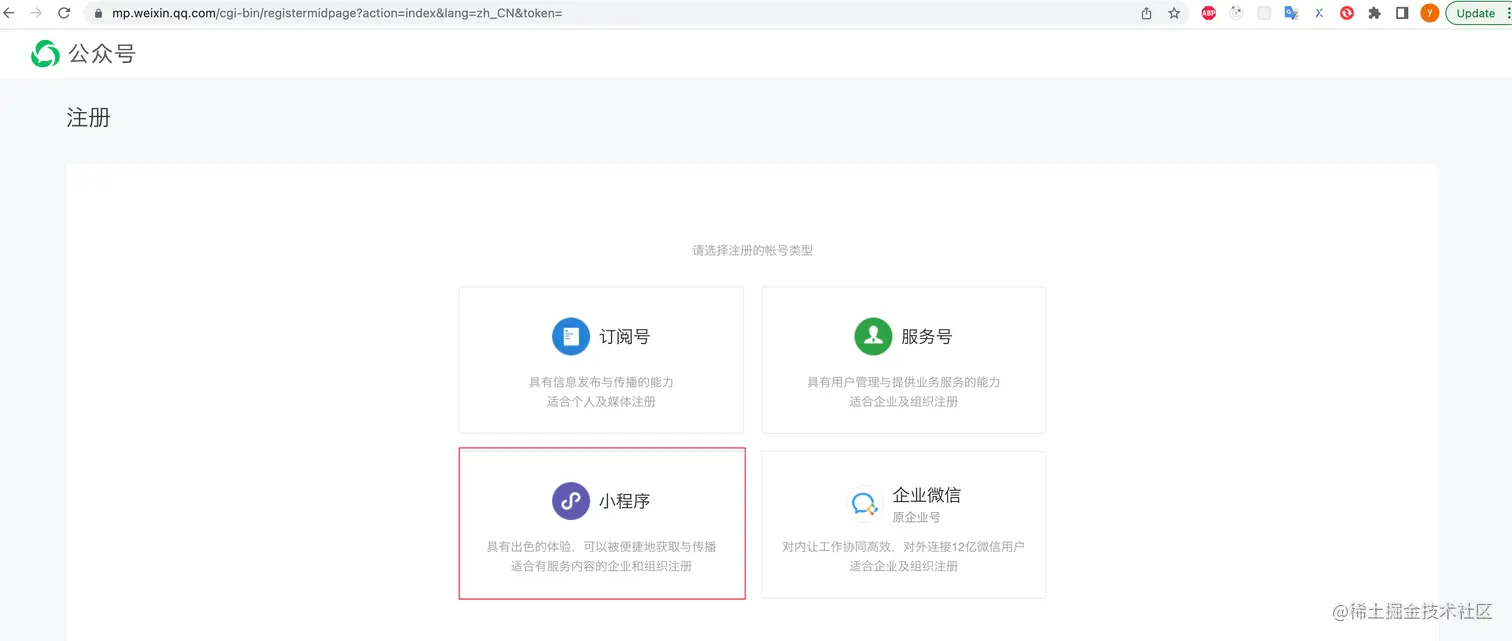Click the 注册 page heading
1512x641 pixels.
click(88, 118)
